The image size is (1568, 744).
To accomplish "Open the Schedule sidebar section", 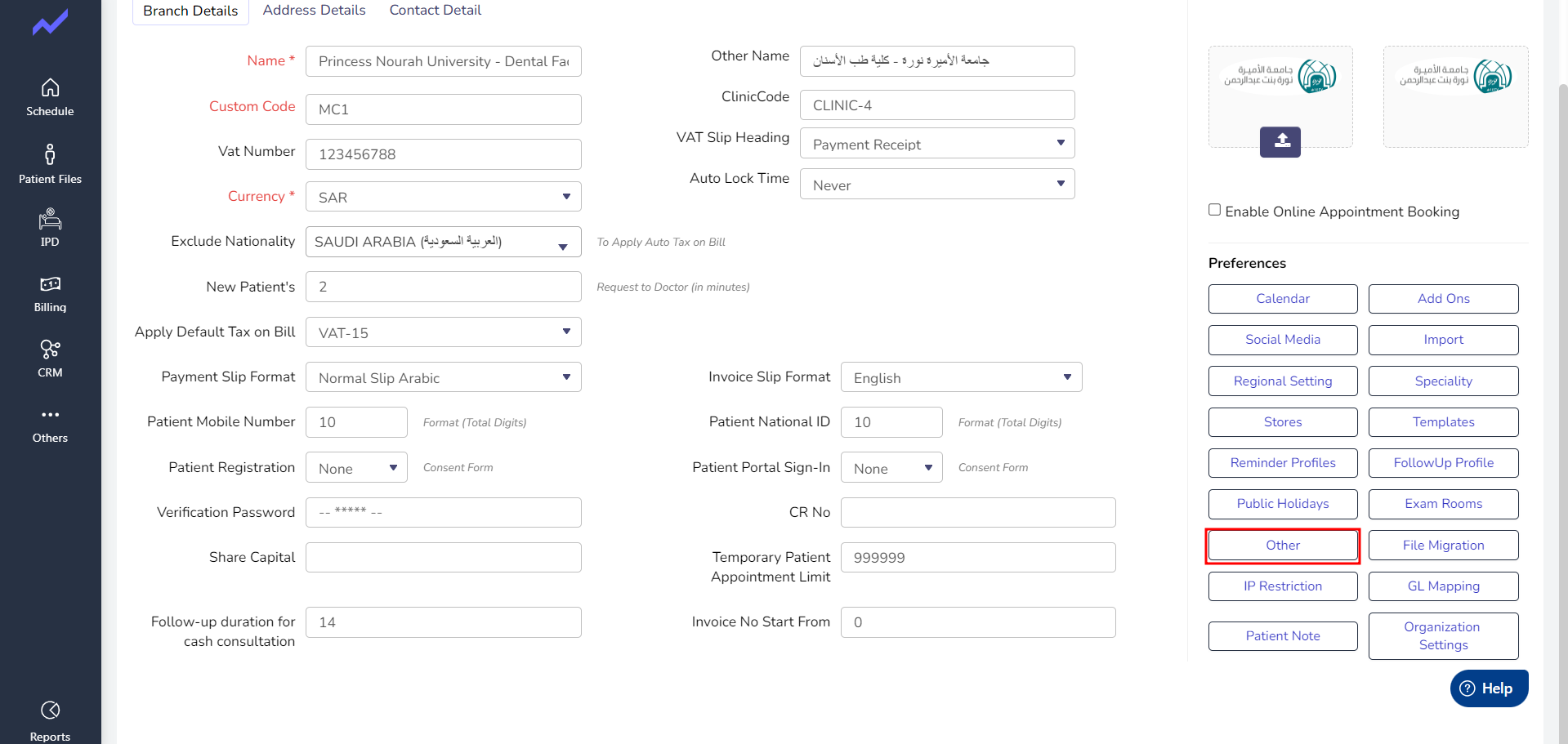I will tap(50, 97).
